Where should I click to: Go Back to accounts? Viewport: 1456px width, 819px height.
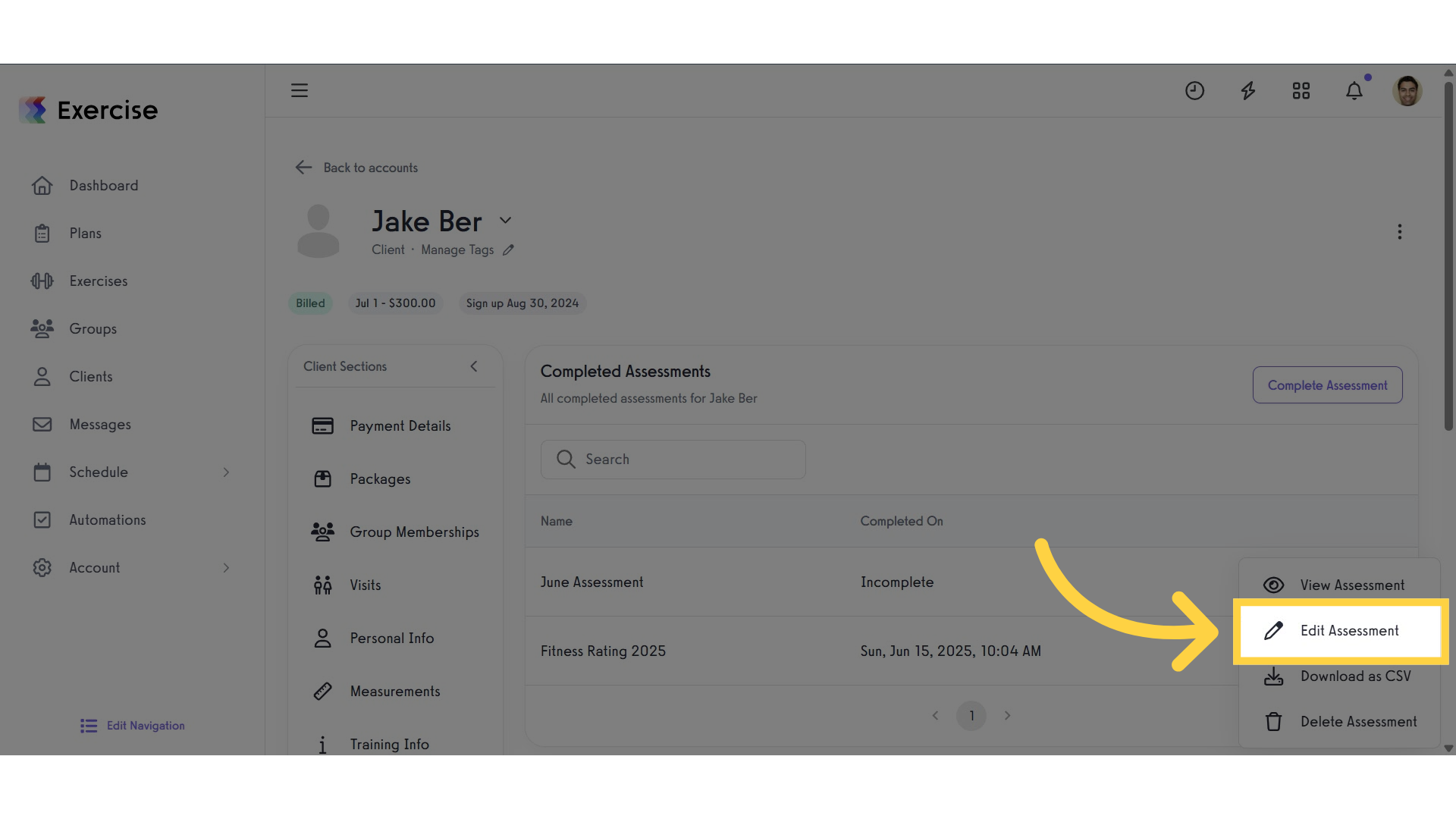[356, 168]
